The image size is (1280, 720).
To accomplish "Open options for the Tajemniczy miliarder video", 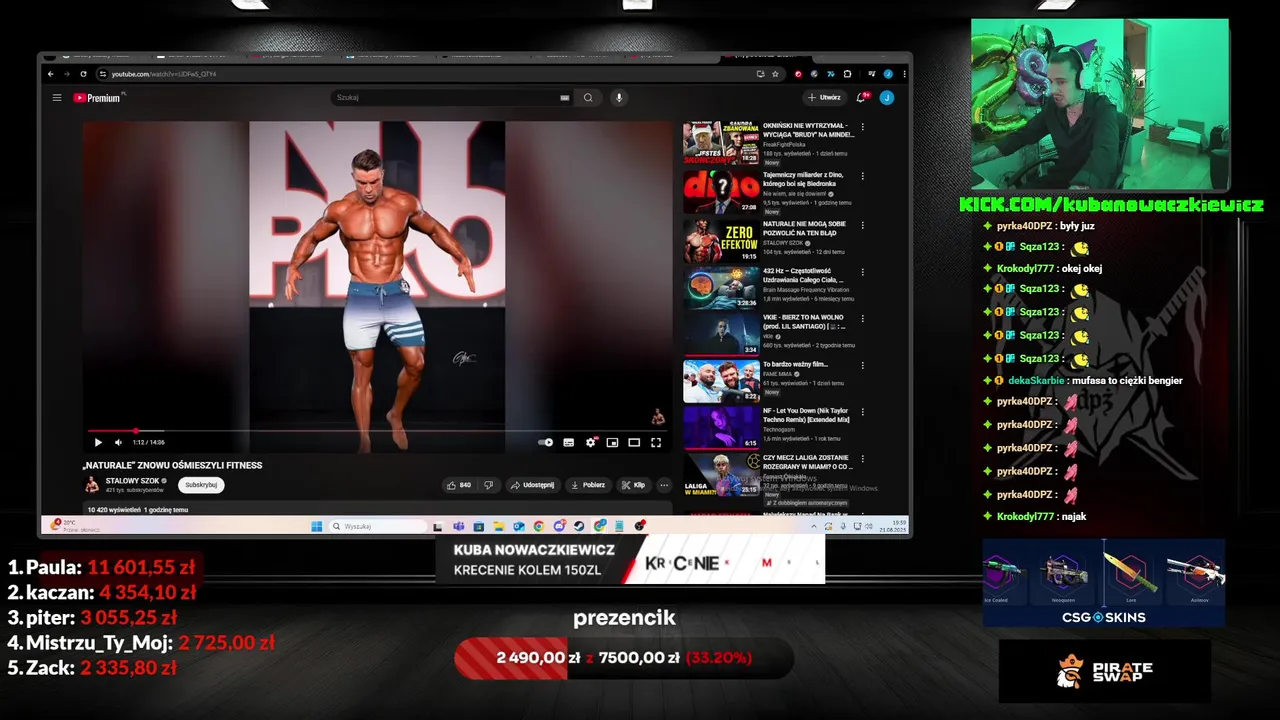I will (x=863, y=175).
